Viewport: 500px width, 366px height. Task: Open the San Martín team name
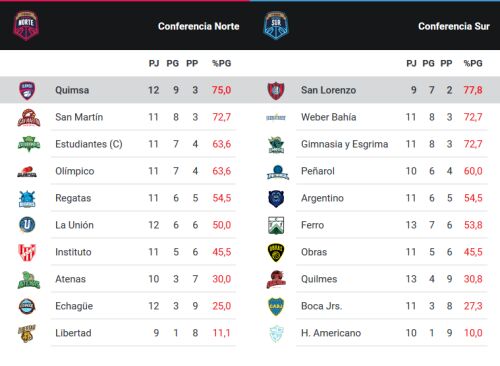(79, 117)
